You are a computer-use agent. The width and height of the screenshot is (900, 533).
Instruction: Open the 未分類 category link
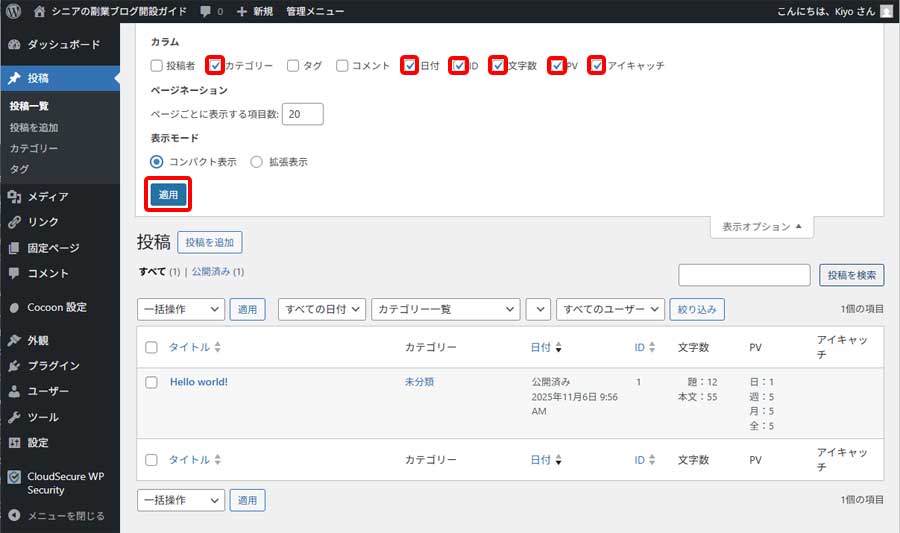point(419,382)
